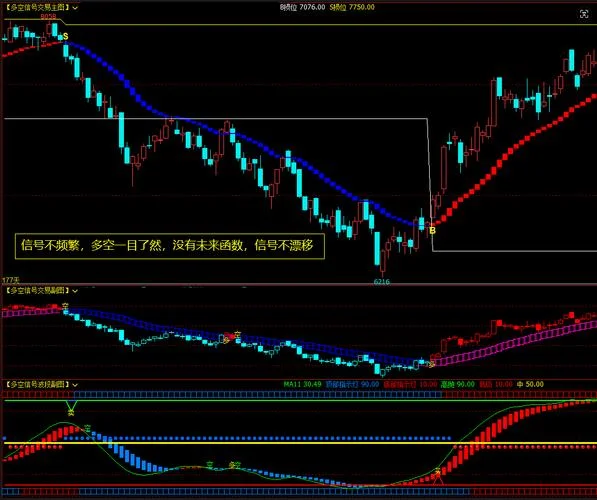The image size is (597, 500).
Task: Click the lowest price label 6216
Action: 382,282
